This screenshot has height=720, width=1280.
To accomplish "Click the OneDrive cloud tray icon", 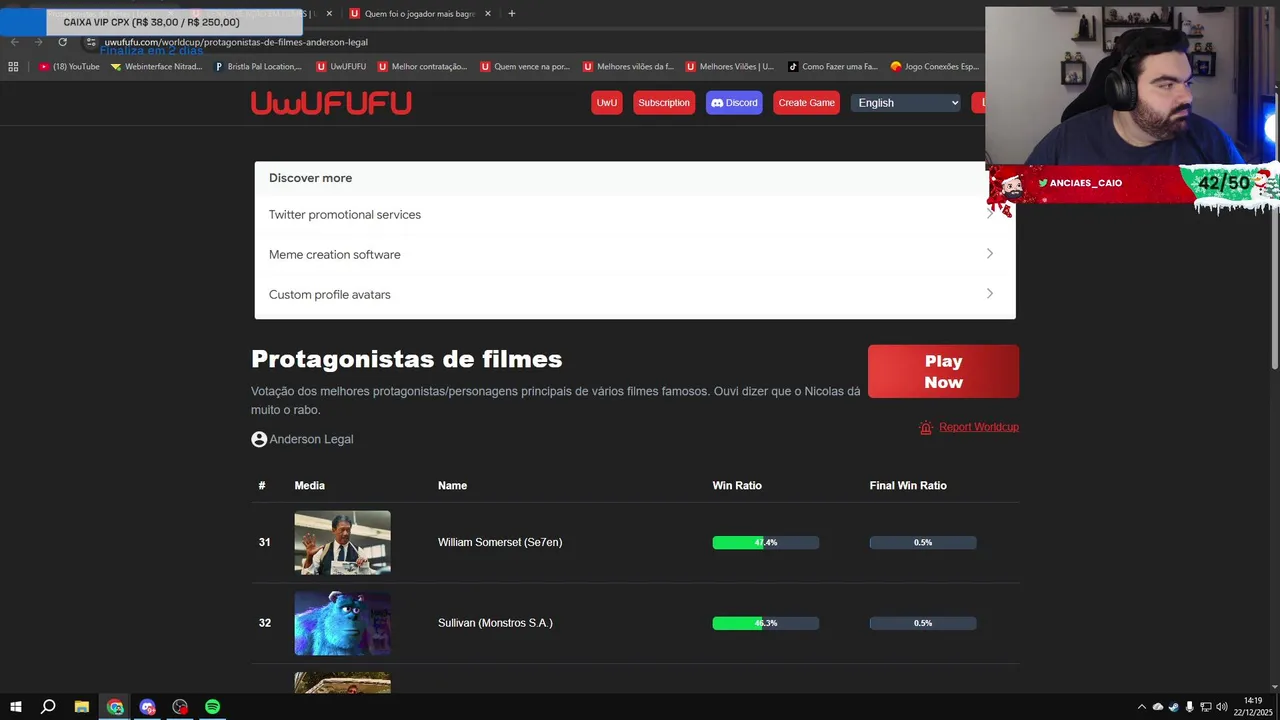I will (x=1158, y=707).
